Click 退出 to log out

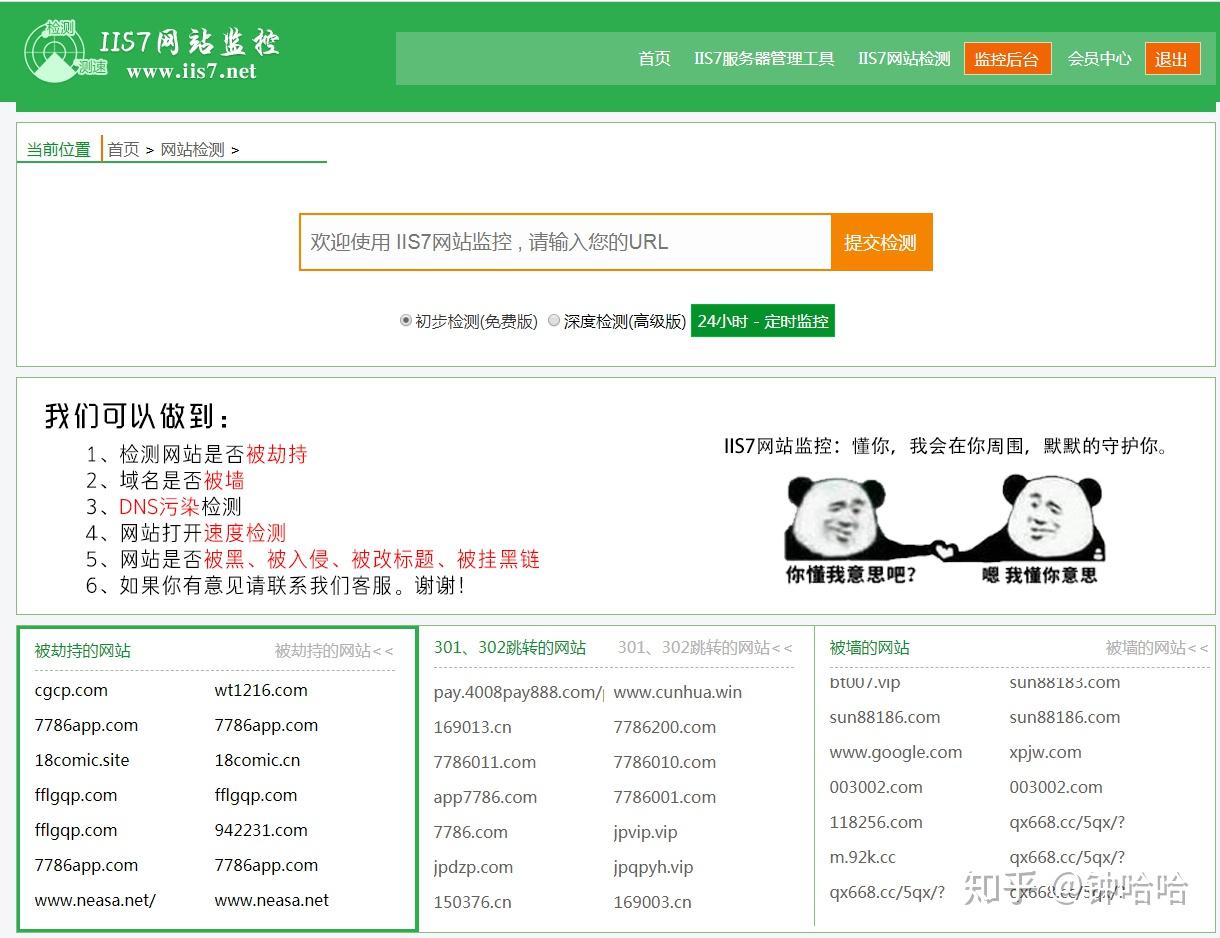[1171, 58]
